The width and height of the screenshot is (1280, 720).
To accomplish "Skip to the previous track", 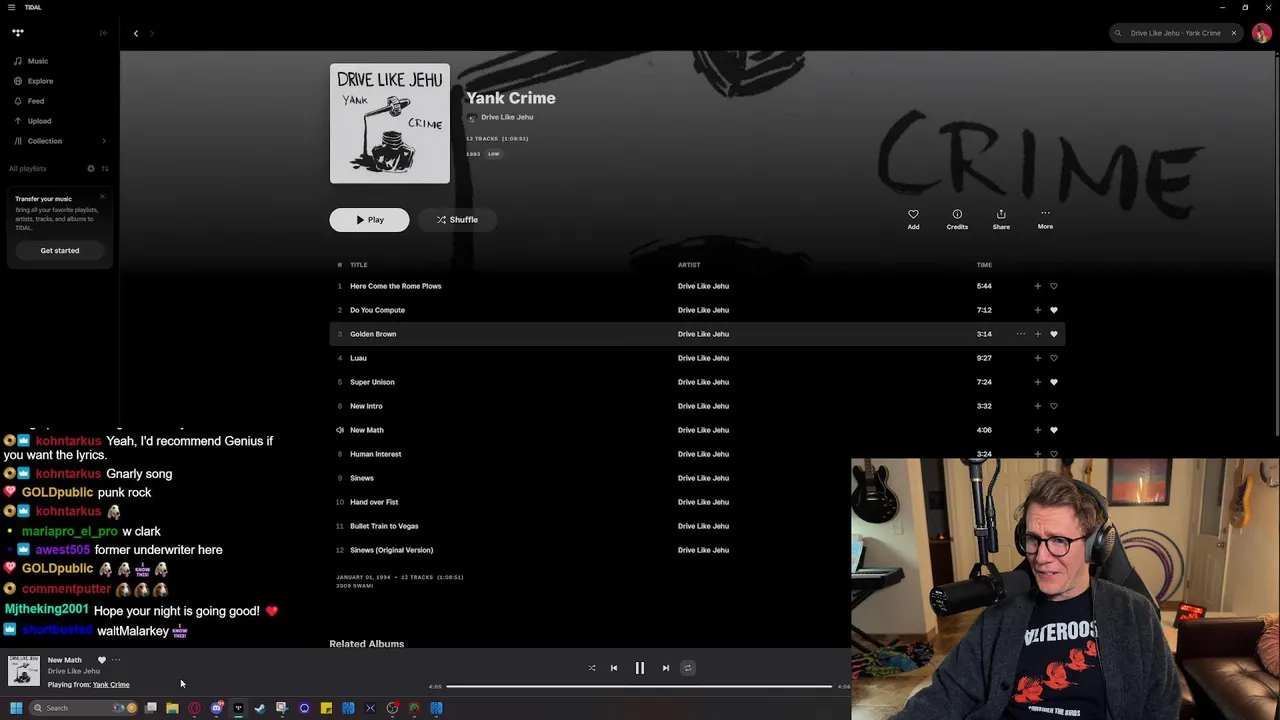I will (x=614, y=668).
